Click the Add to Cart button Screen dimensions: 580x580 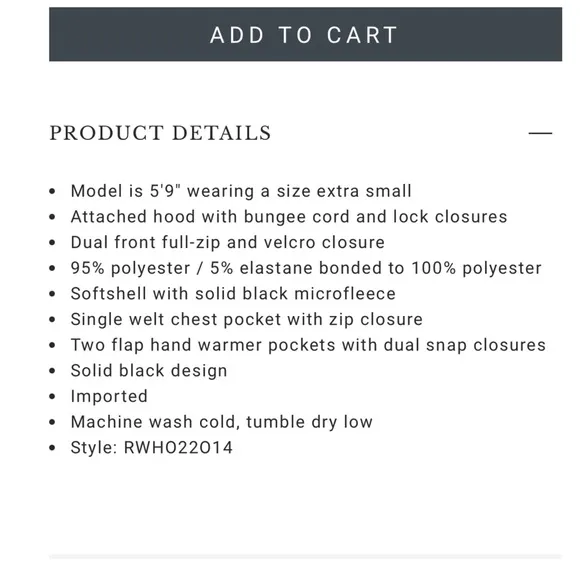pyautogui.click(x=305, y=34)
